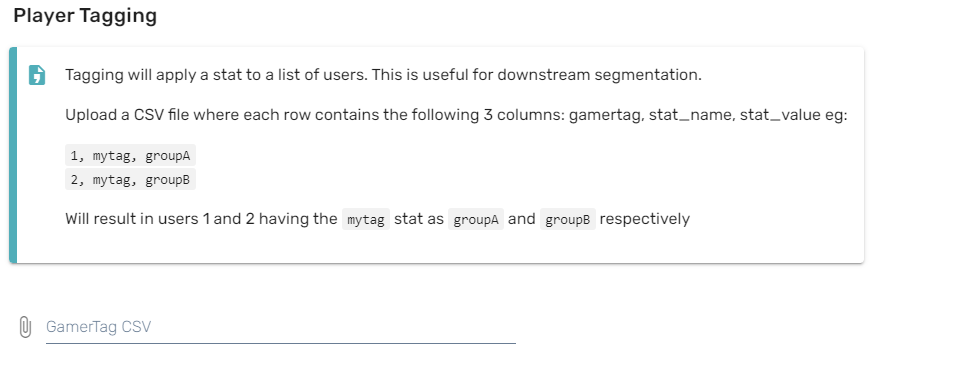The height and width of the screenshot is (386, 964).
Task: Select the '1, mytag, groupA' code sample
Action: click(x=130, y=156)
